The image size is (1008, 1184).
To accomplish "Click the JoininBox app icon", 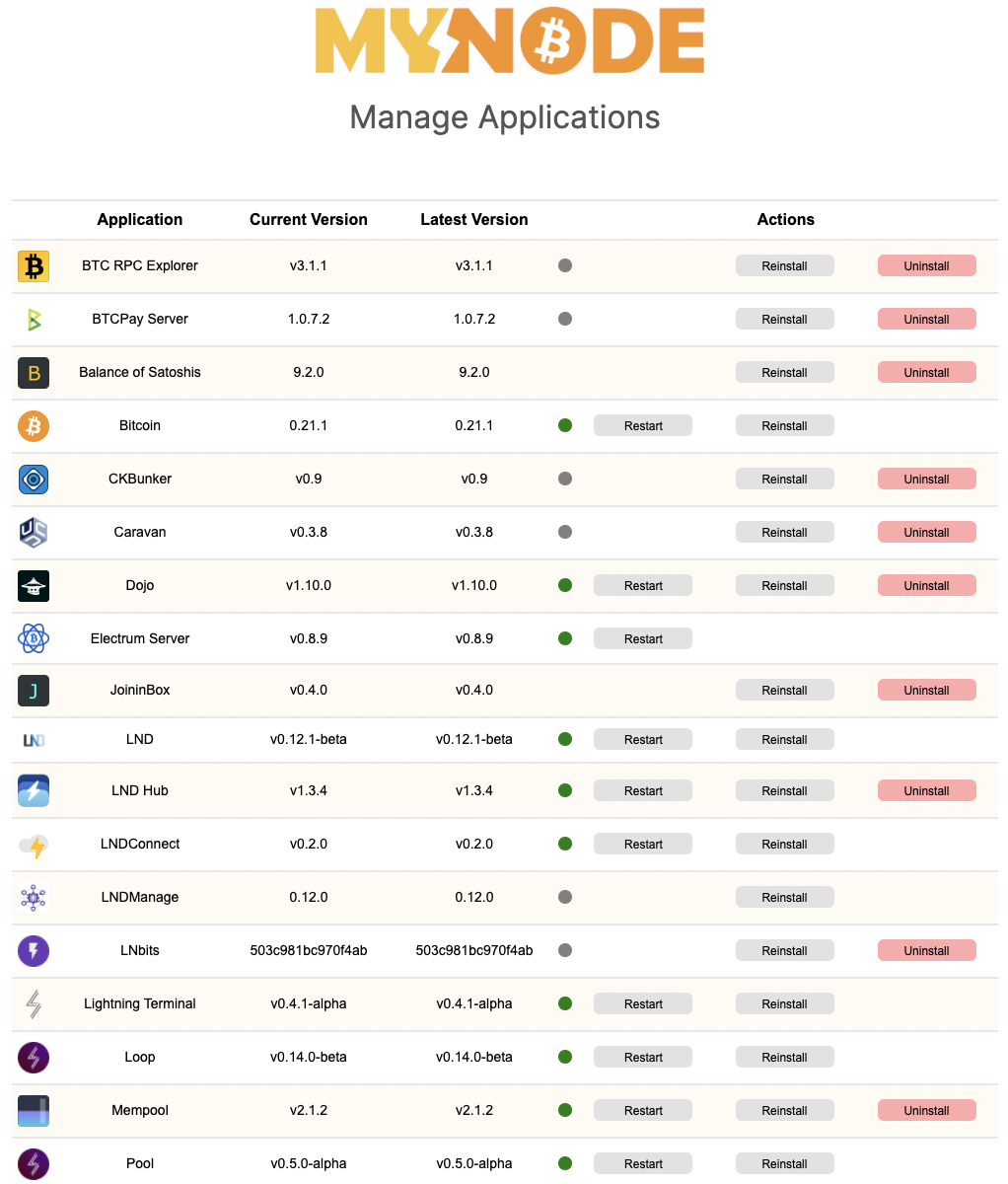I will 34,691.
